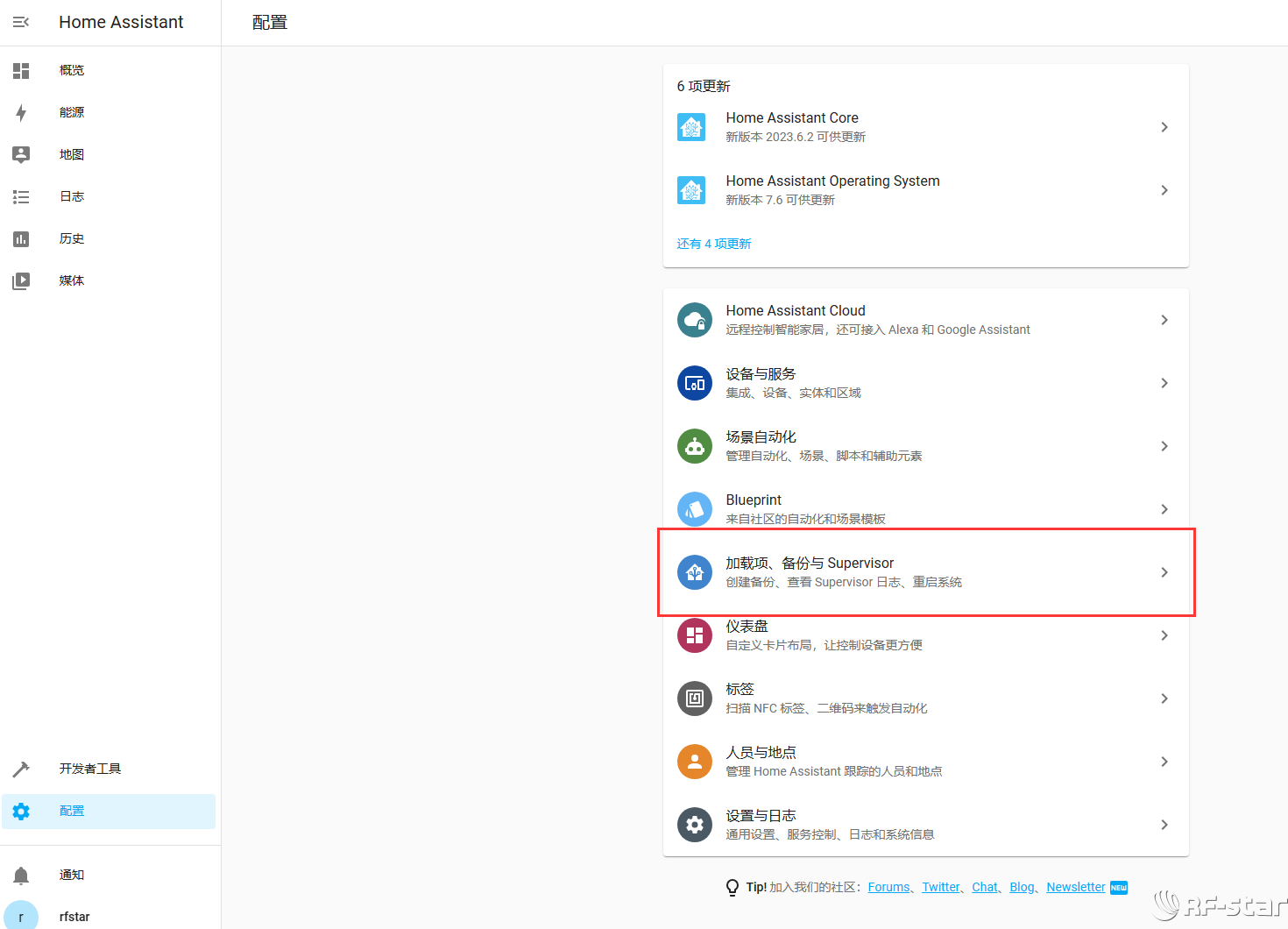
Task: Open 历史 in the sidebar
Action: pyautogui.click(x=109, y=238)
